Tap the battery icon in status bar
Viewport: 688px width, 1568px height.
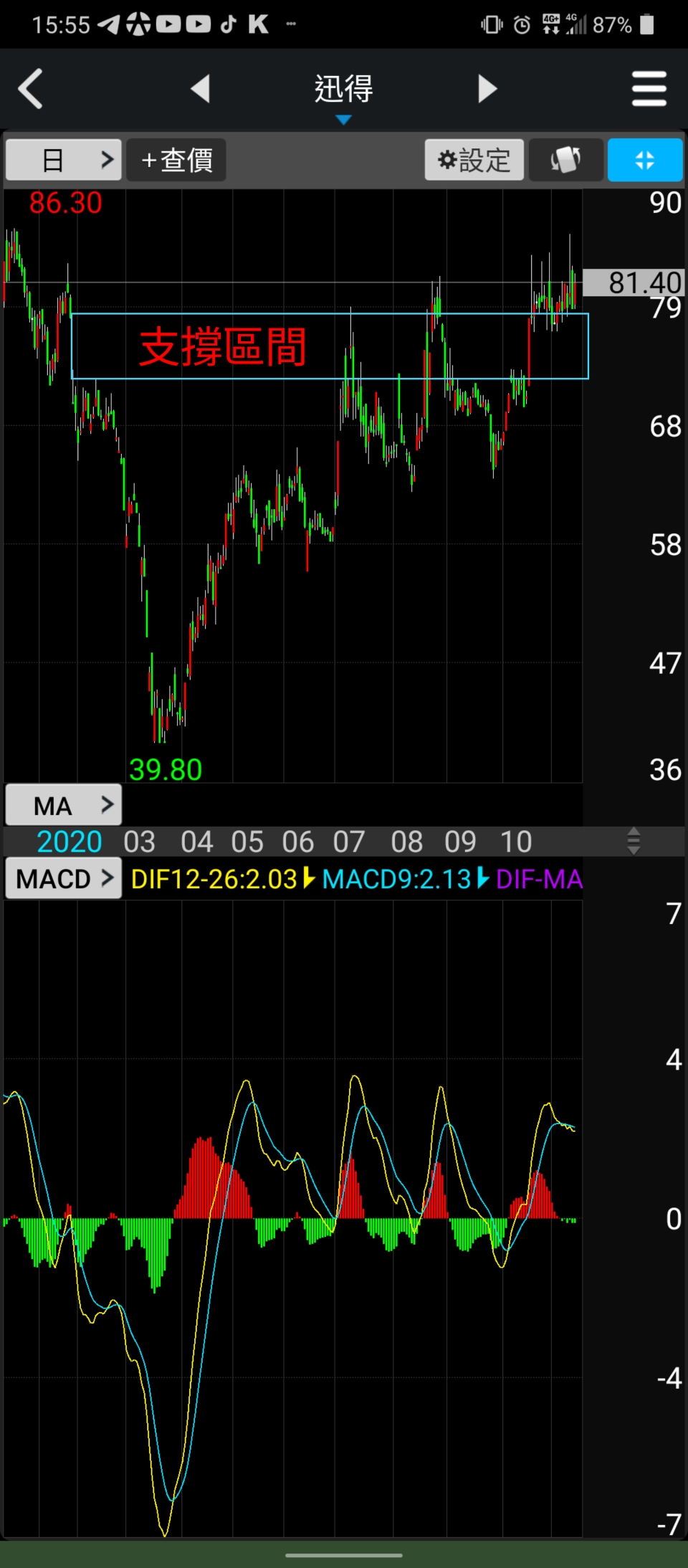point(647,25)
